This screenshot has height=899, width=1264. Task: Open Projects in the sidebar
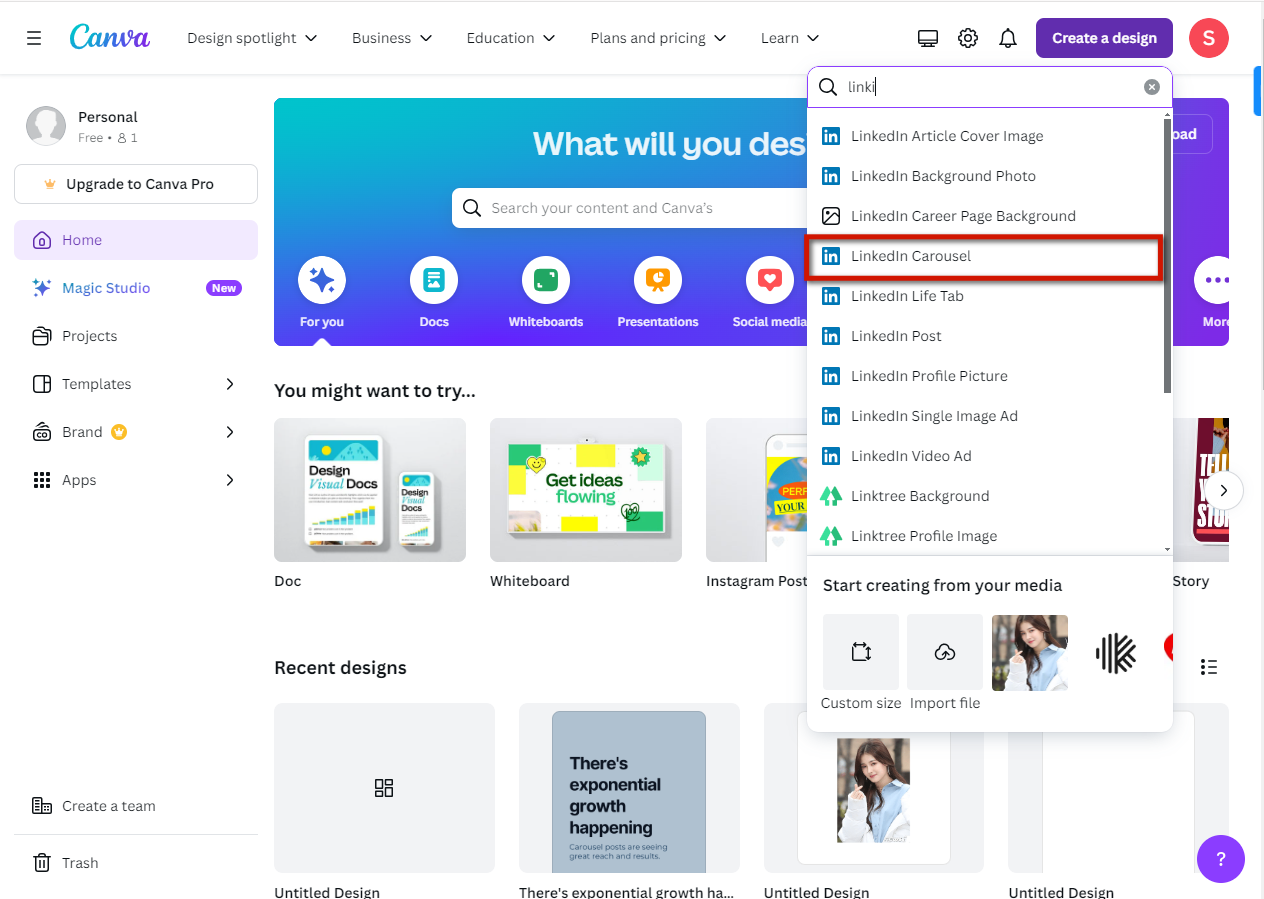click(x=136, y=336)
